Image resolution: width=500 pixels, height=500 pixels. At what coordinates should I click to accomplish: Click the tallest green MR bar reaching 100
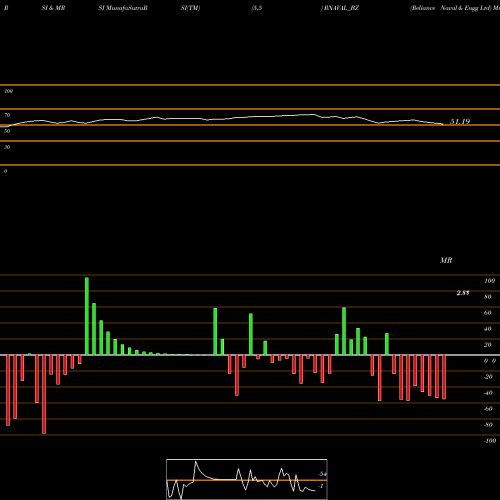87,316
